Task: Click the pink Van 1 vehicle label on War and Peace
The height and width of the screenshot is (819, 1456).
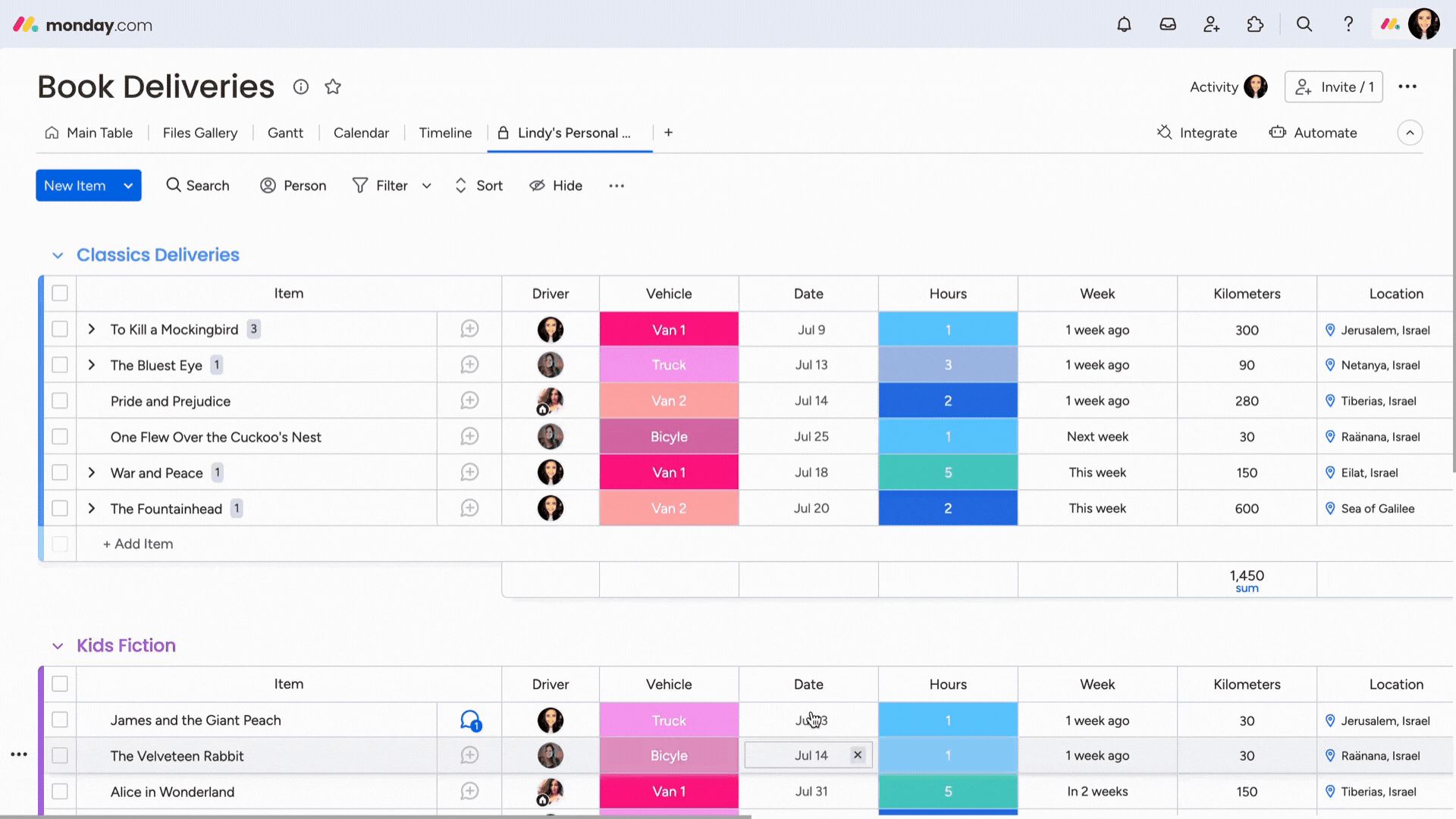Action: (x=668, y=472)
